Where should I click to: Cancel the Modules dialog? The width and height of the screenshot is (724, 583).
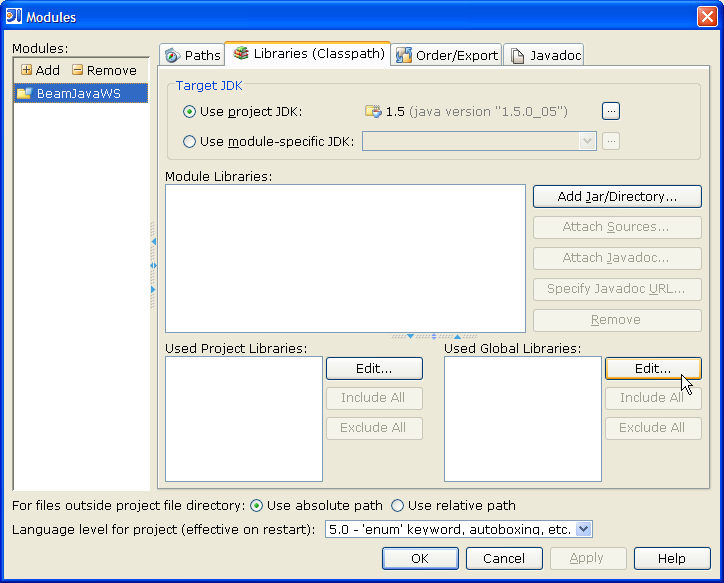click(504, 559)
